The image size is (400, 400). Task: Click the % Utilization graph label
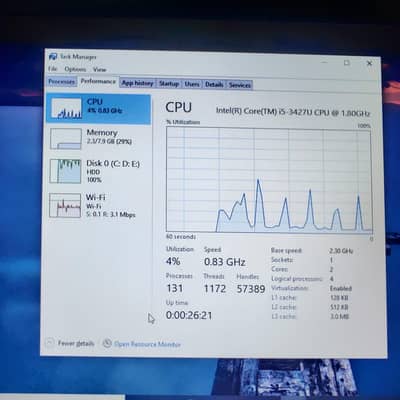[x=183, y=122]
